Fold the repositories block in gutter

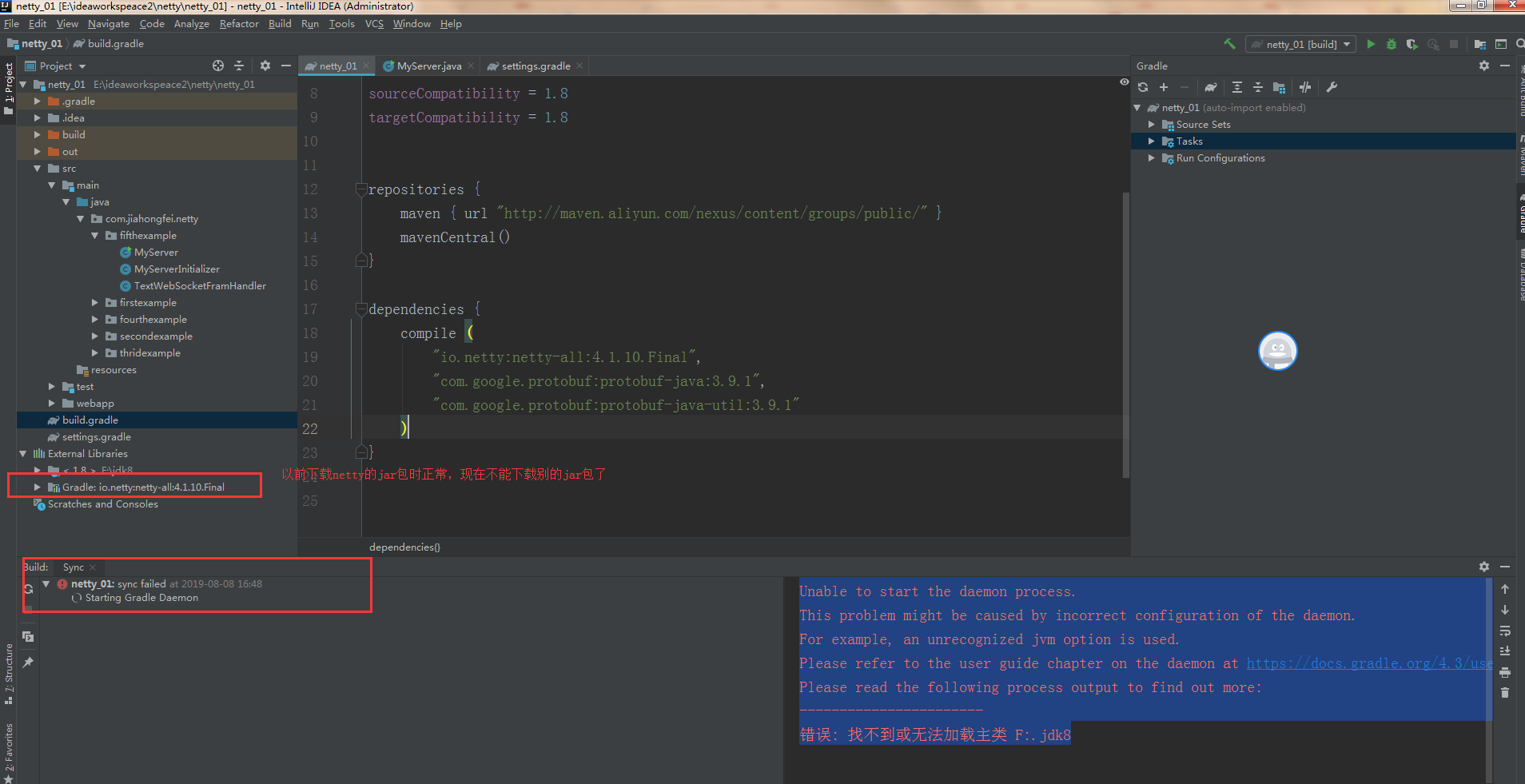360,189
